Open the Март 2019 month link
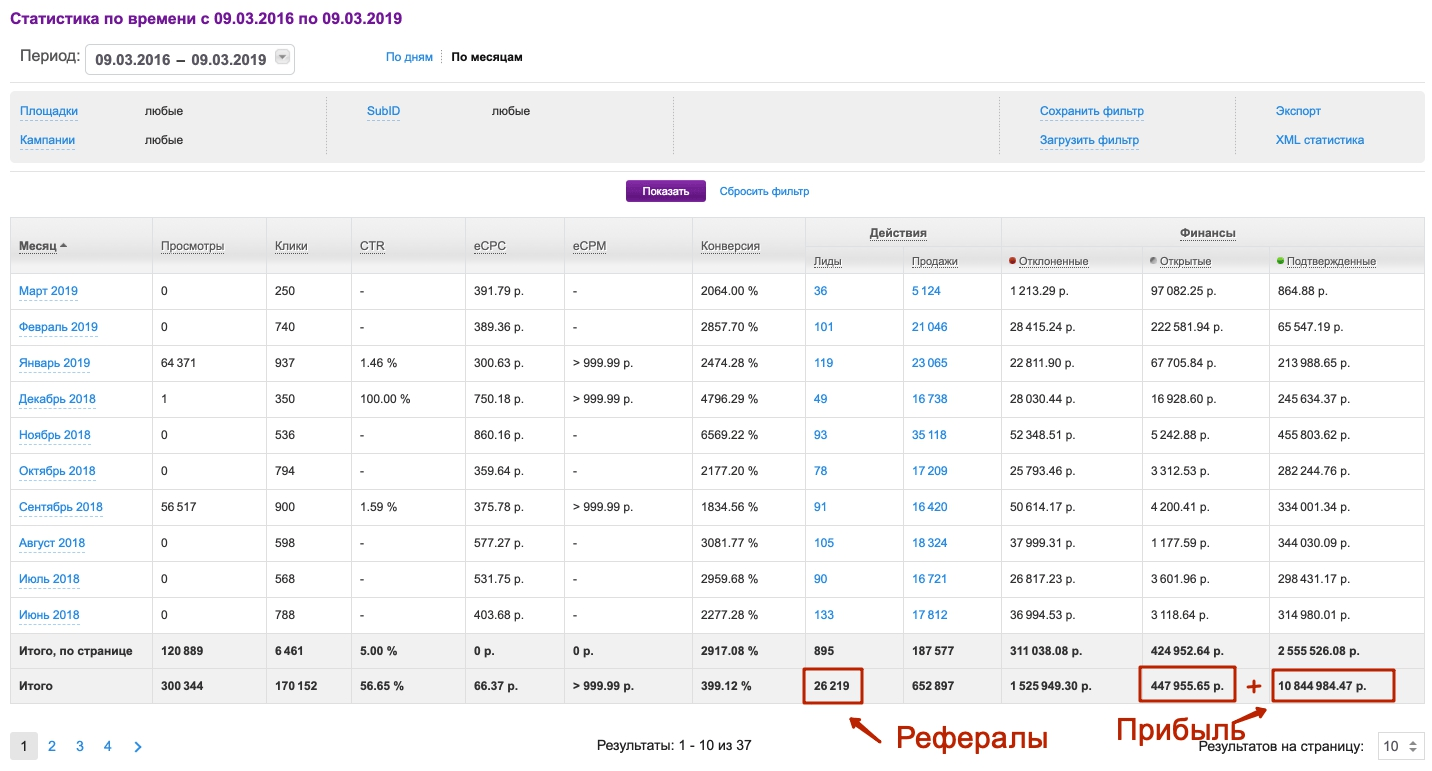Image resolution: width=1432 pixels, height=771 pixels. pyautogui.click(x=48, y=291)
